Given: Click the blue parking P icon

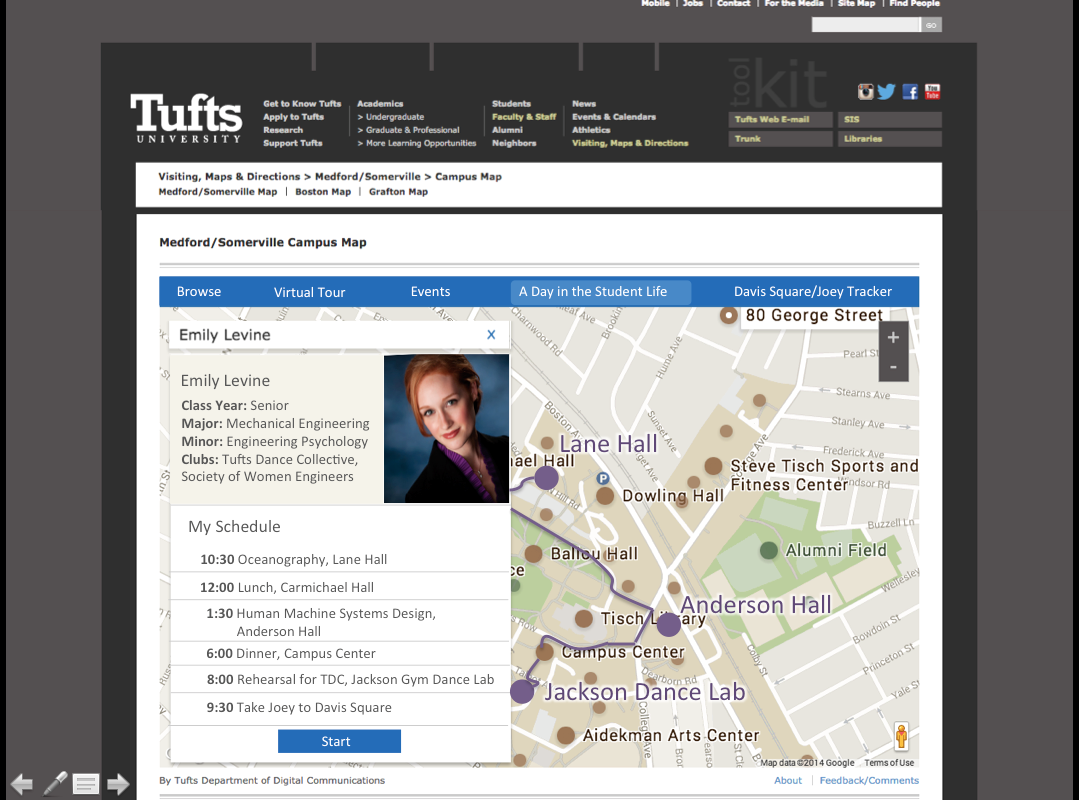Looking at the screenshot, I should (603, 478).
